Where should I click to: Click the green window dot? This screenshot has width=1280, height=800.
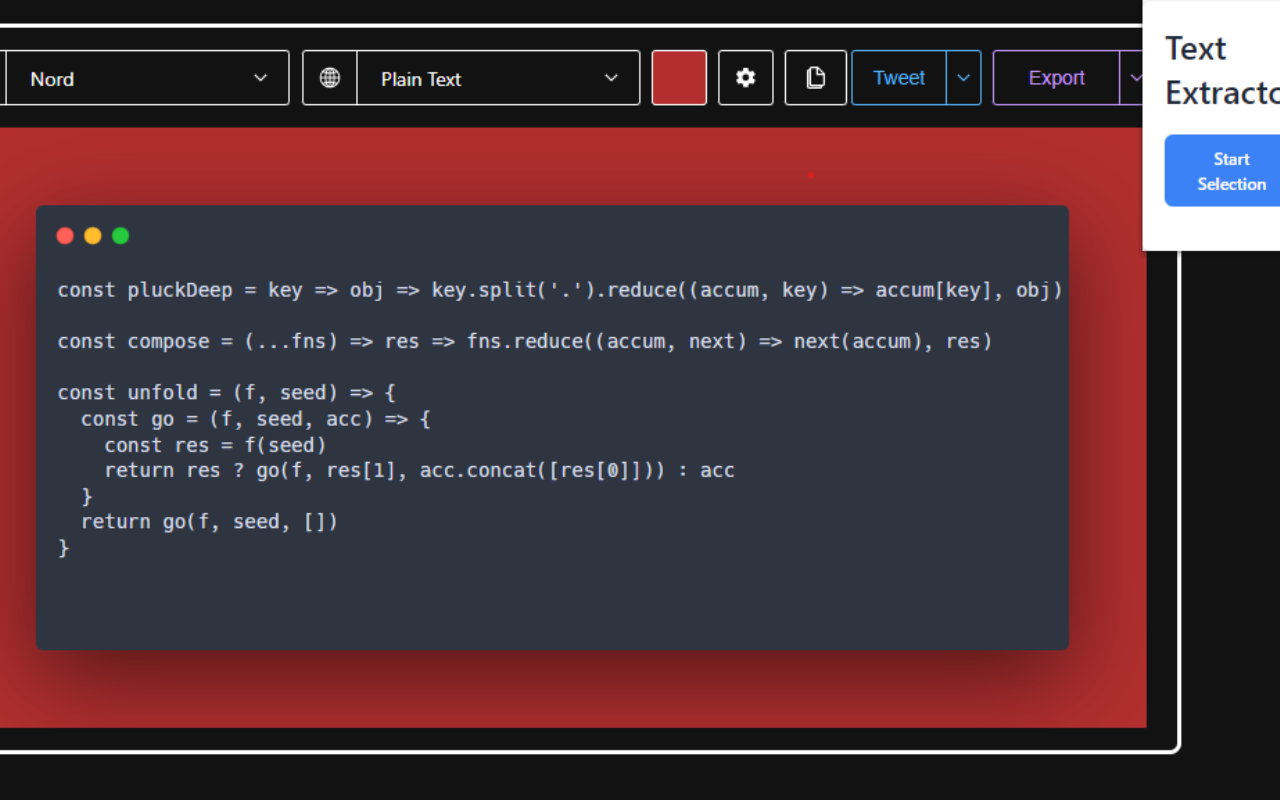(x=121, y=236)
